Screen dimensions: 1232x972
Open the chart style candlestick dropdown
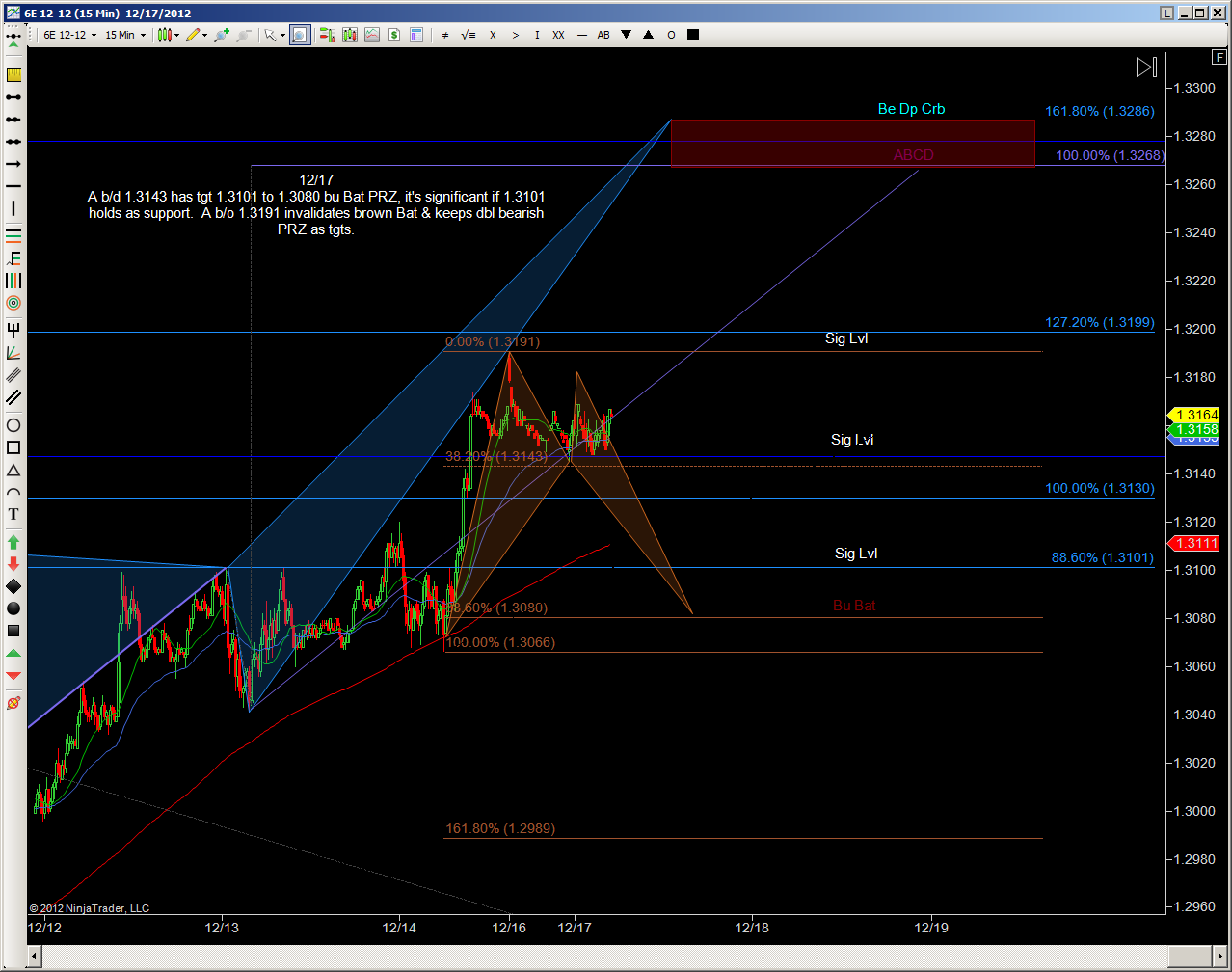coord(168,35)
